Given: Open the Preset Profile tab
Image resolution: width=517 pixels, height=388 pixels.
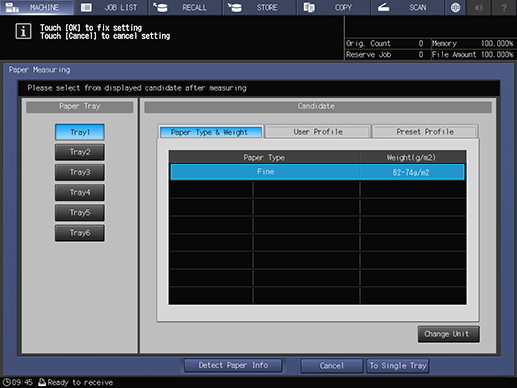Looking at the screenshot, I should 425,132.
